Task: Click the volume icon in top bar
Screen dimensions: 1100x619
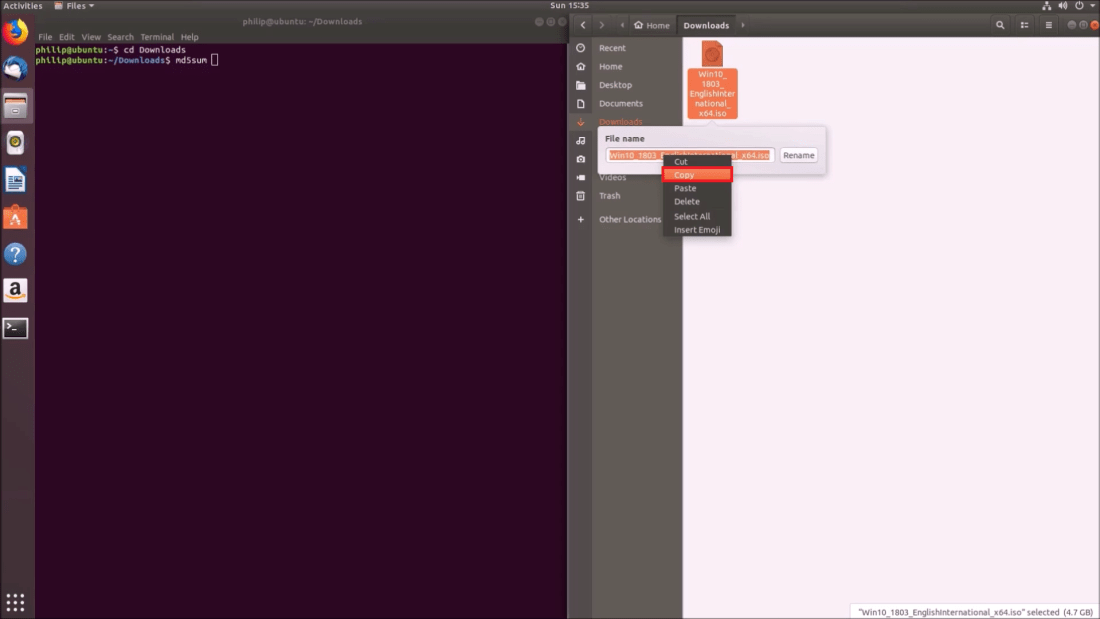Action: coord(1062,6)
